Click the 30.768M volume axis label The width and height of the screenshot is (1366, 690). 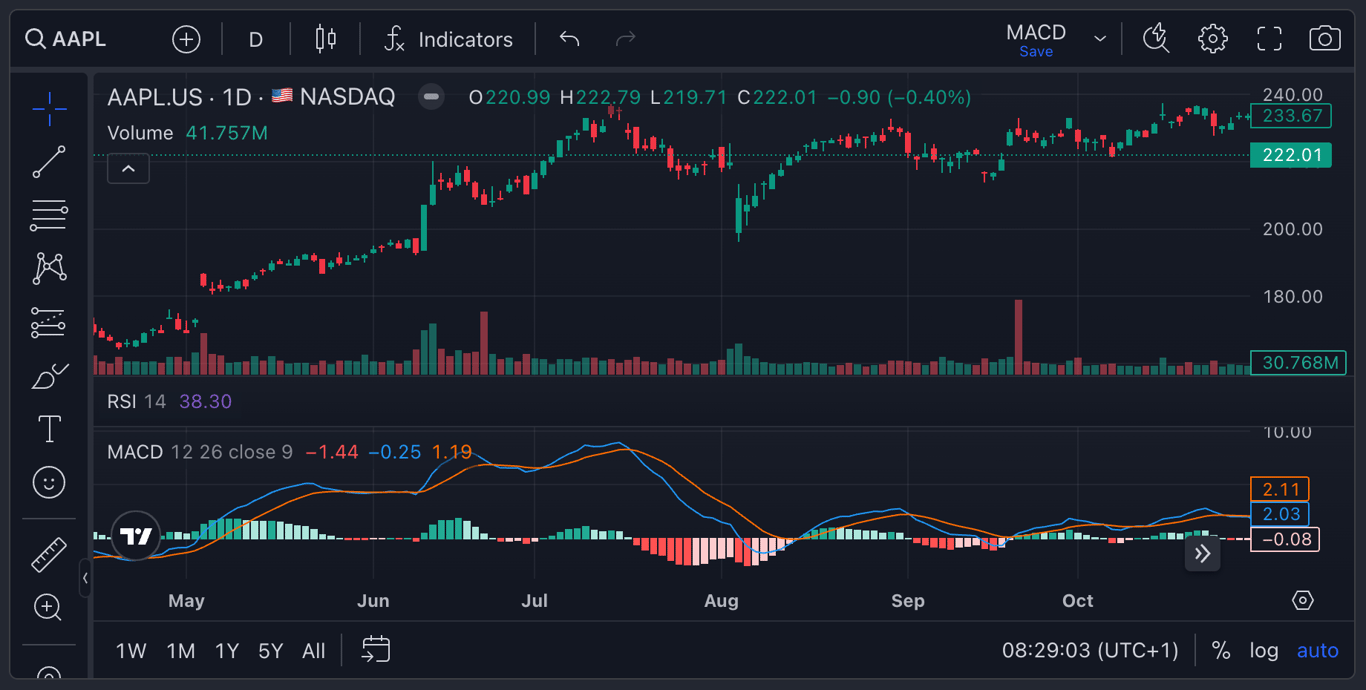click(1299, 362)
